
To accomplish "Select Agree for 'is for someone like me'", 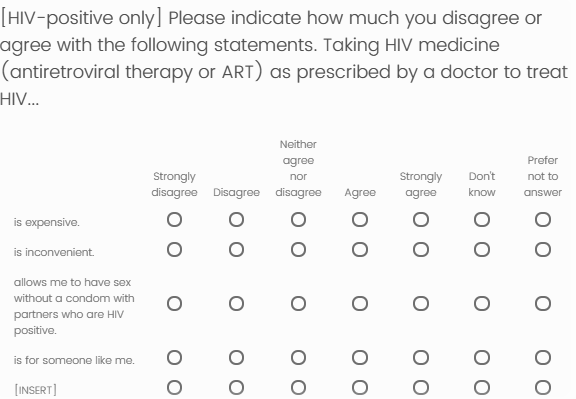I will point(360,357).
